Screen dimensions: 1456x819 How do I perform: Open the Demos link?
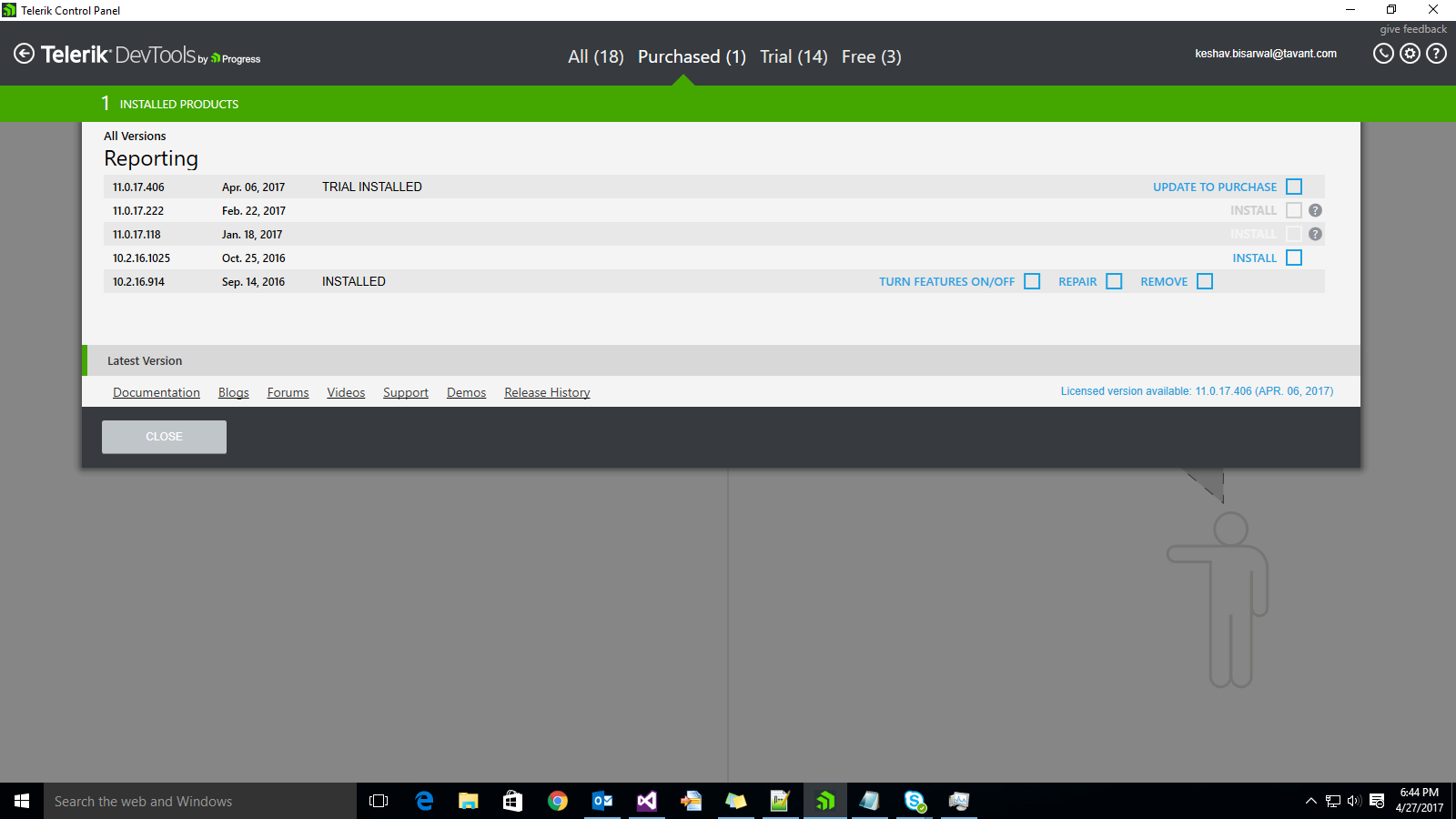point(466,392)
